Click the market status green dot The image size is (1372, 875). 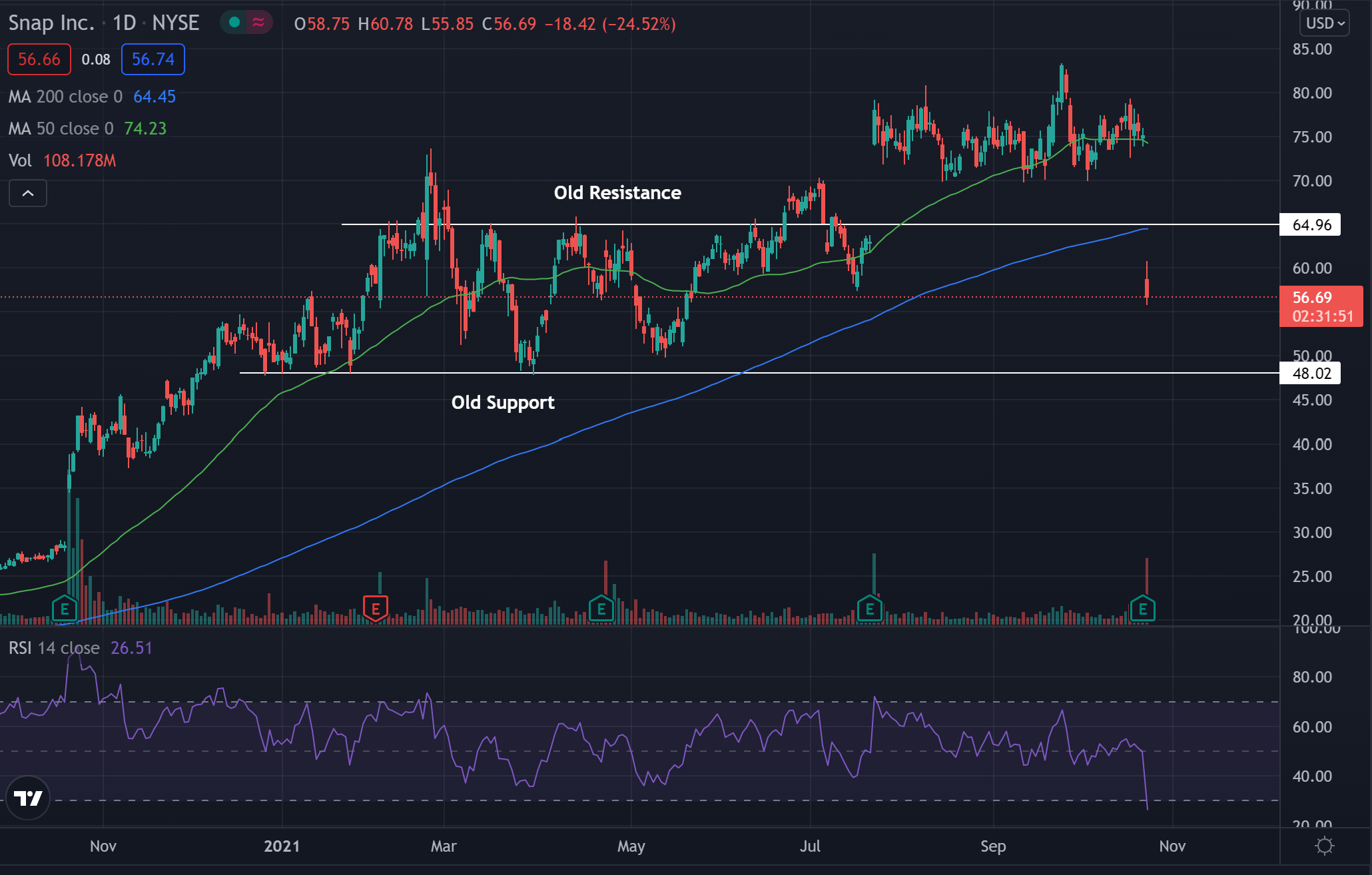(234, 23)
